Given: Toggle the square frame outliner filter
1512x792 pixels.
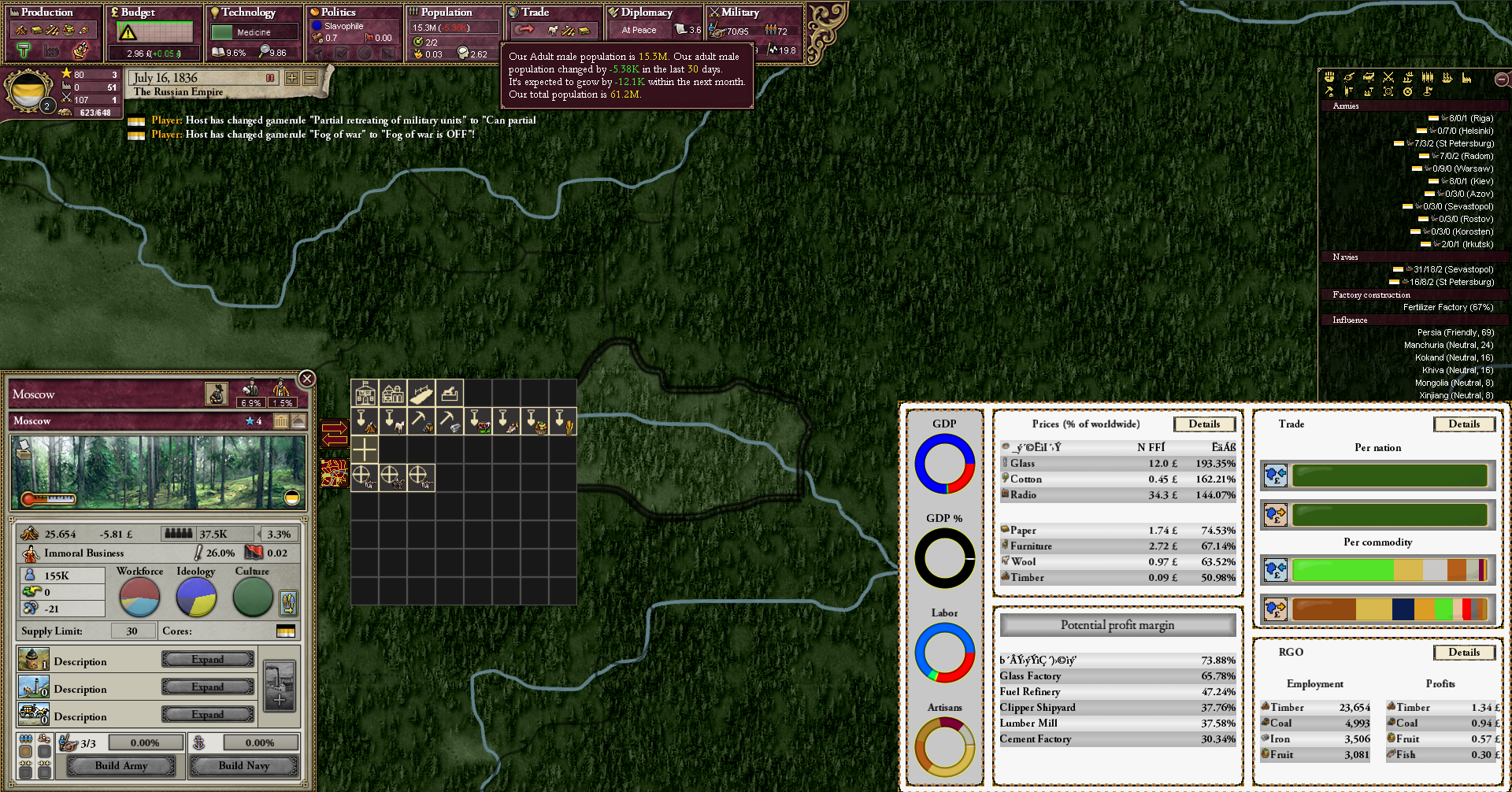Looking at the screenshot, I should (x=1388, y=91).
